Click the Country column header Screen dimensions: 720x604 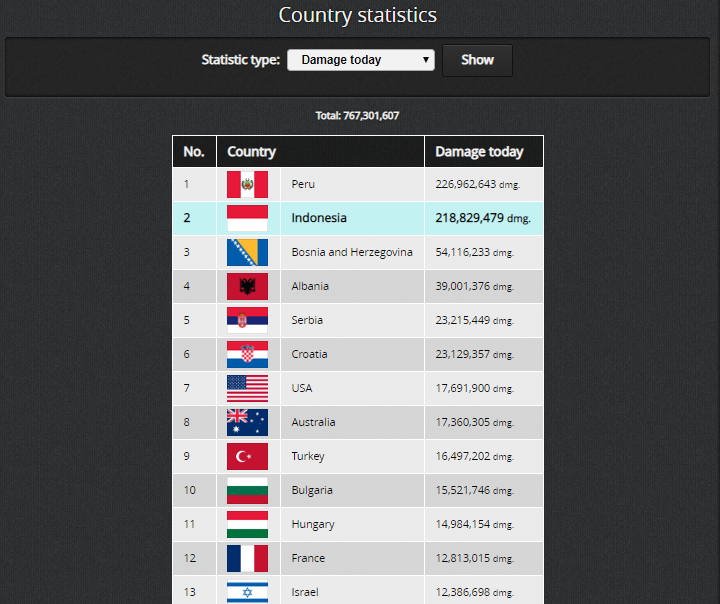252,152
